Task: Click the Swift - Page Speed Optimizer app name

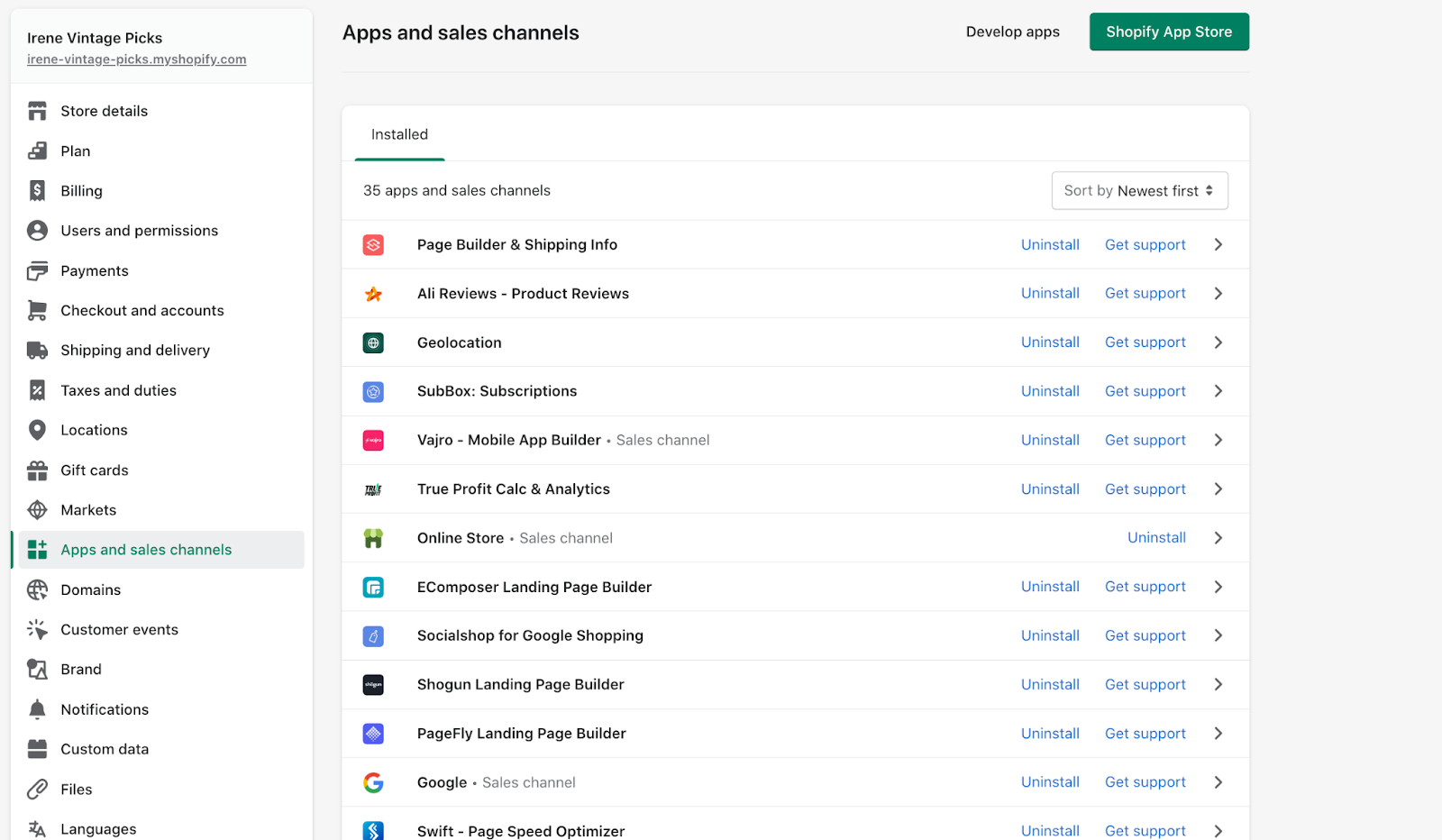Action: (521, 831)
